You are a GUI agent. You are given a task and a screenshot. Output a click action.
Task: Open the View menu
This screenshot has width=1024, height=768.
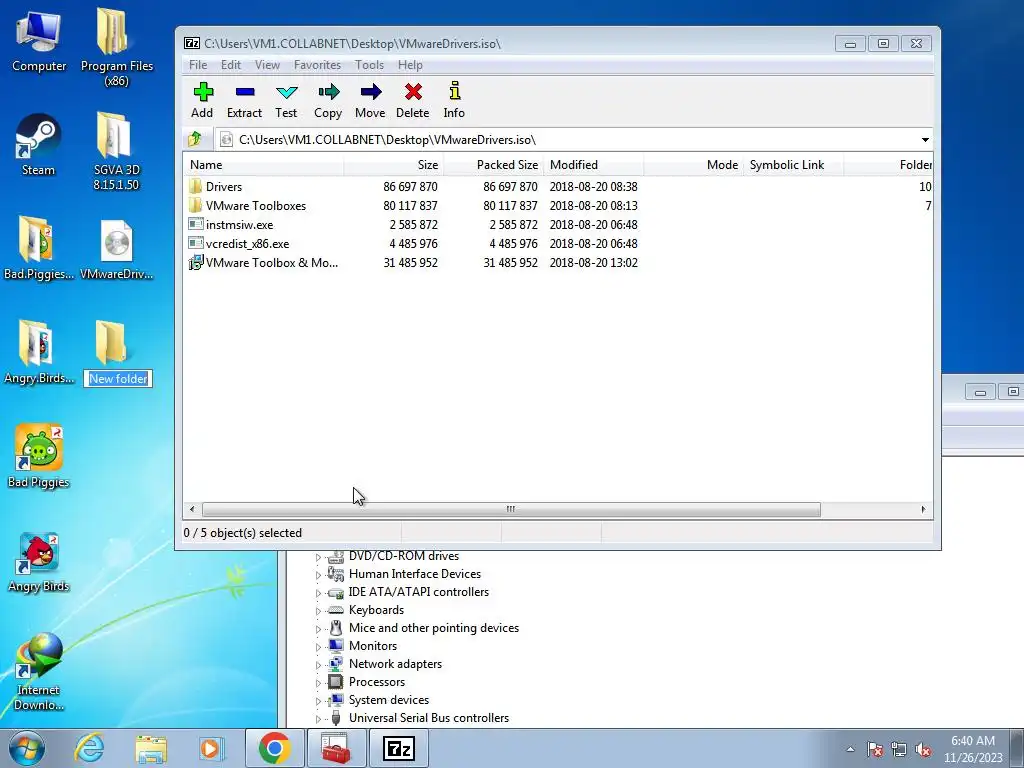point(267,65)
